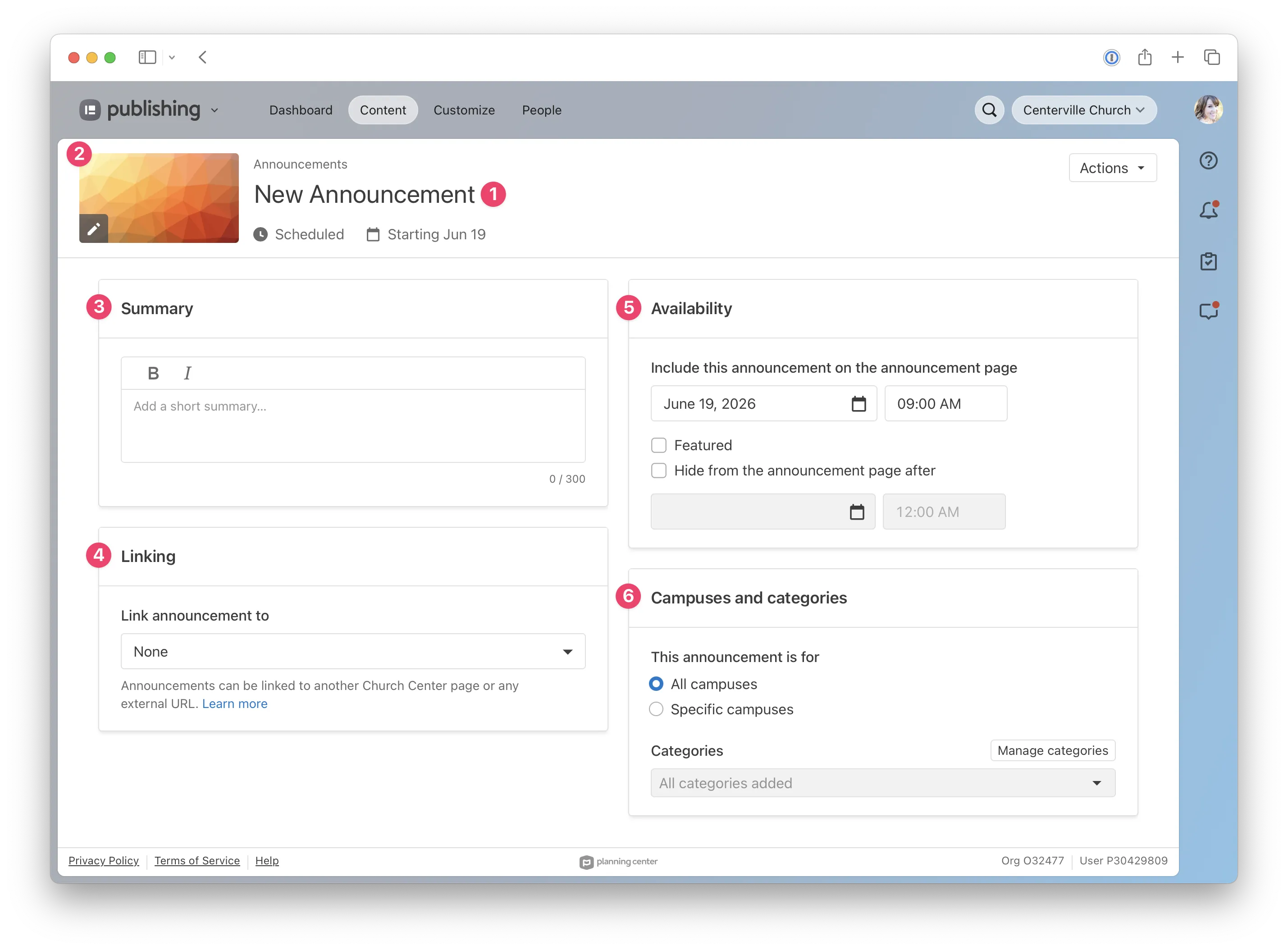Click the announcement cover image thumbnail

159,198
